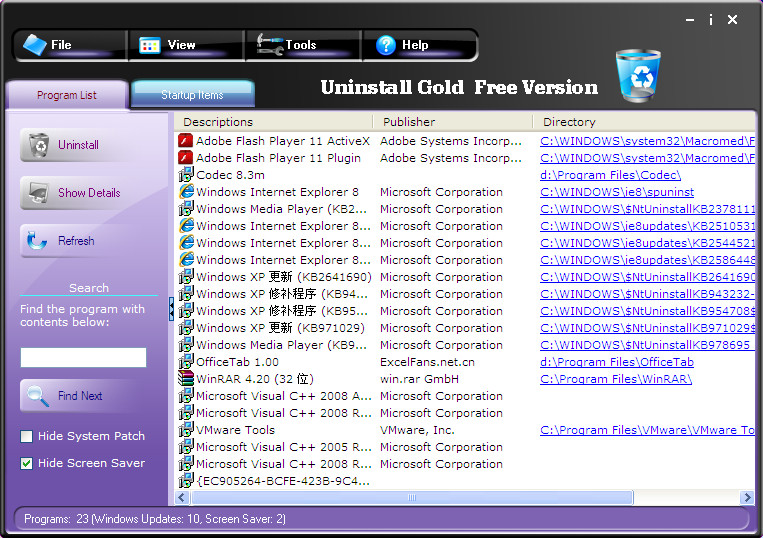This screenshot has width=763, height=538.
Task: Click the info 'i' icon in title bar
Action: 711,19
